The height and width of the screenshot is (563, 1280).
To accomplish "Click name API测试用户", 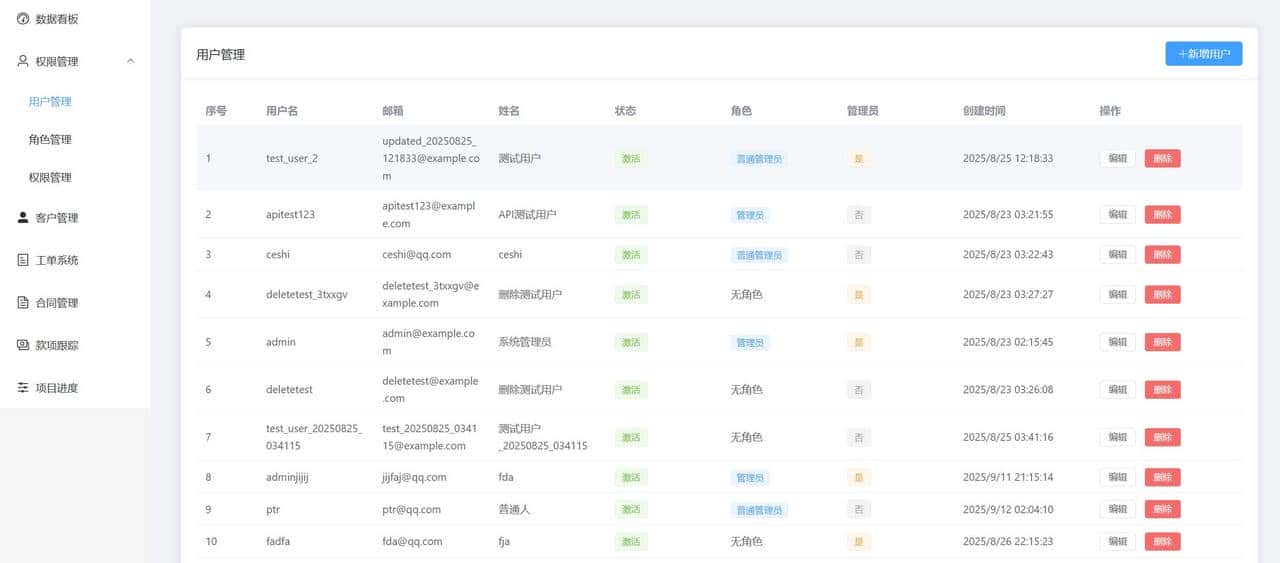I will coord(527,214).
